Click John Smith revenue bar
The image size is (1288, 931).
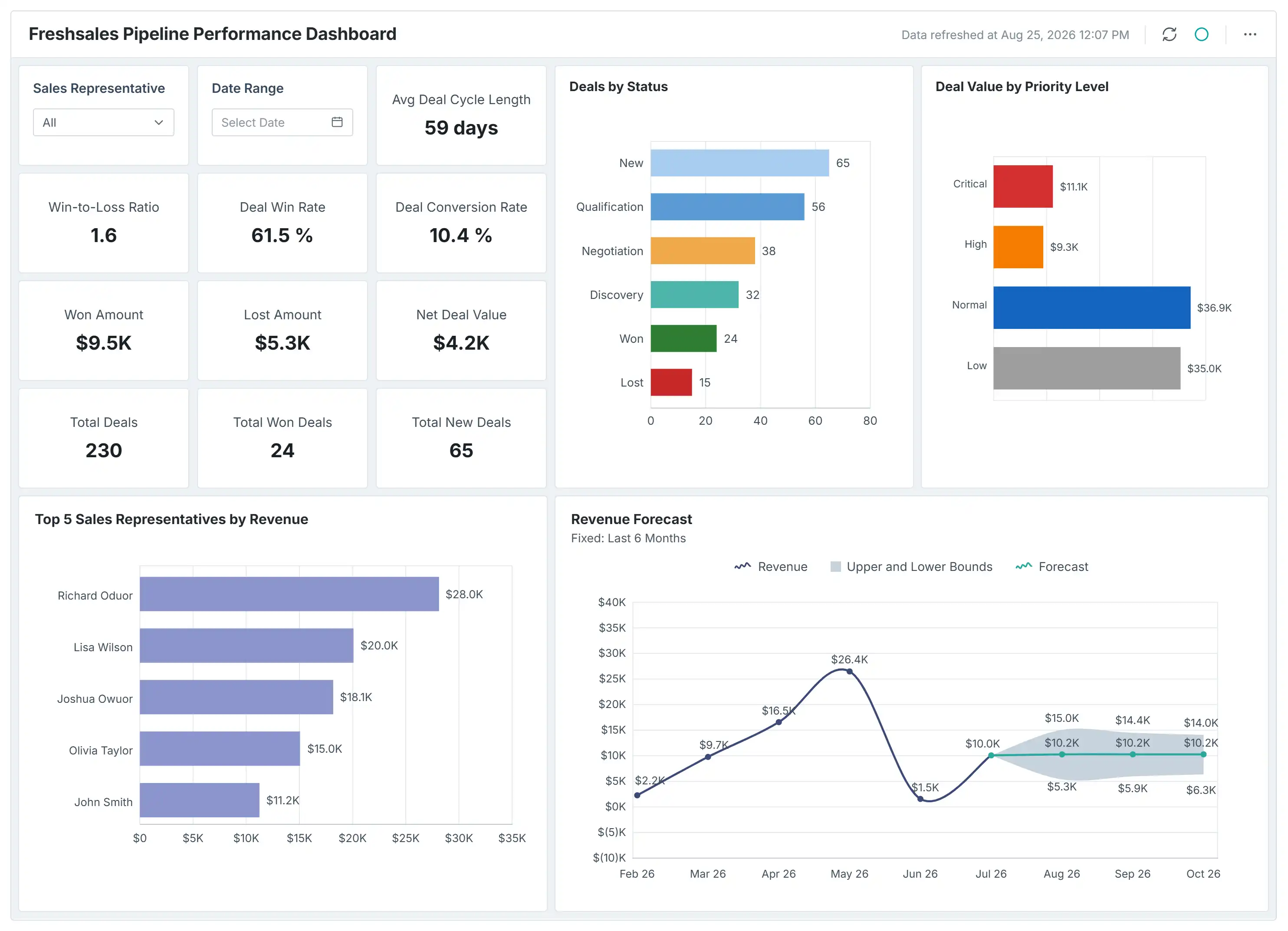[199, 800]
